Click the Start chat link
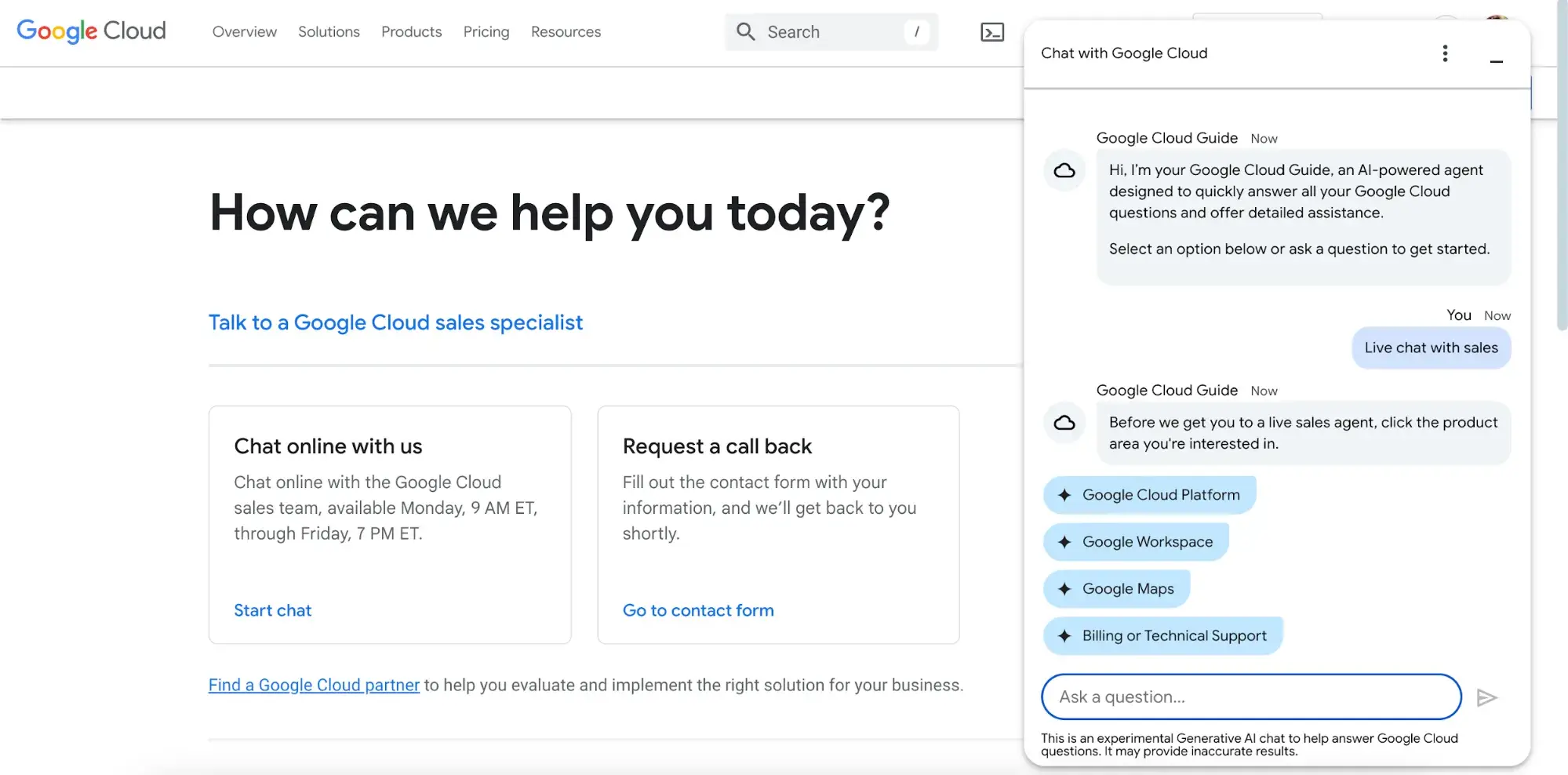The height and width of the screenshot is (775, 1568). point(272,610)
